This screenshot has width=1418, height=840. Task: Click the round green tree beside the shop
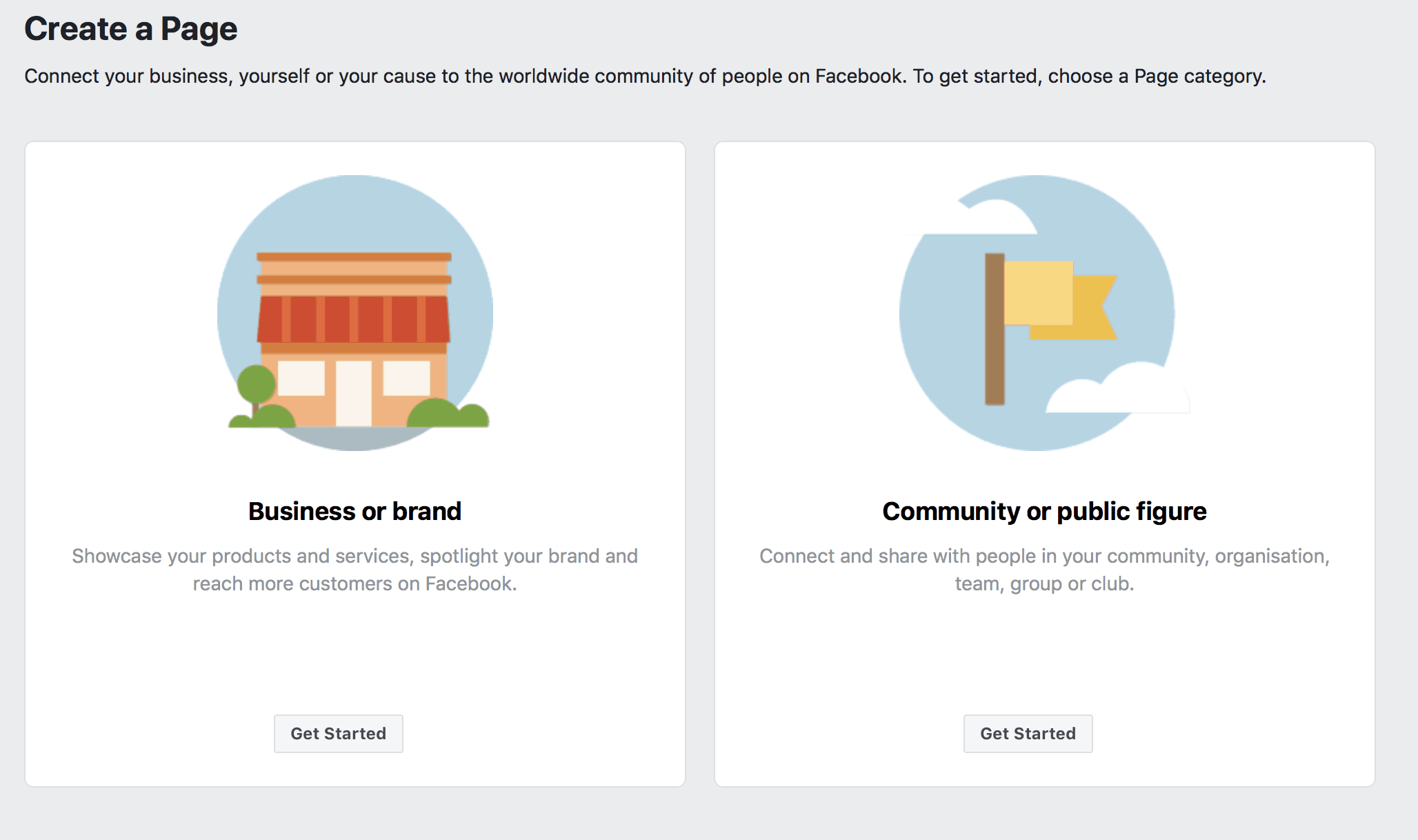pyautogui.click(x=256, y=385)
